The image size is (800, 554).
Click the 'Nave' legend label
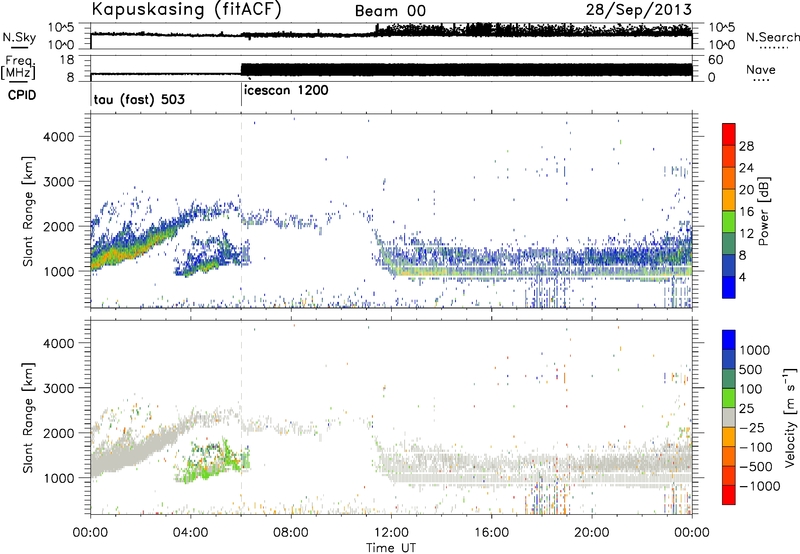[x=761, y=70]
